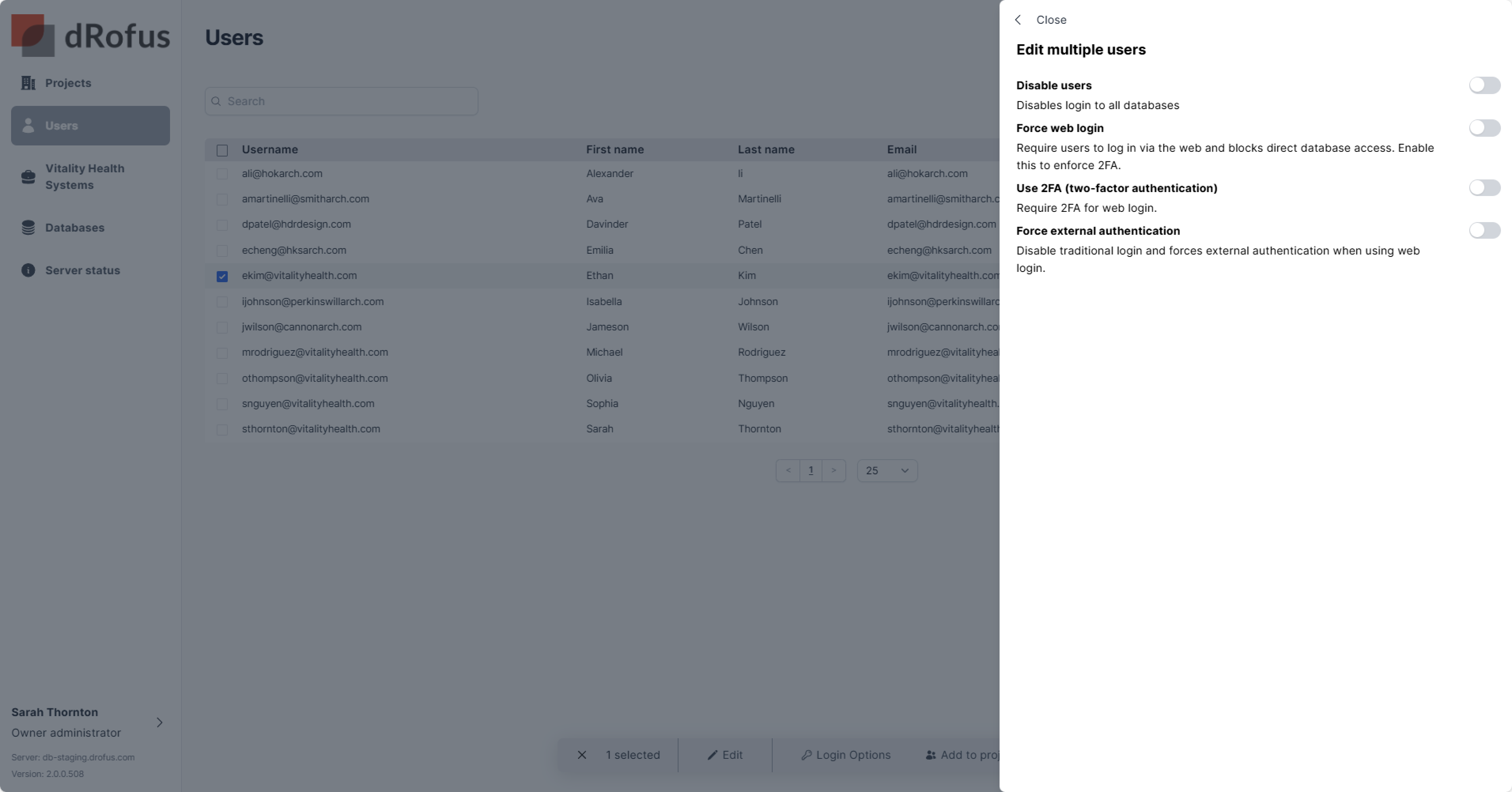Click the people icon for Add to project
This screenshot has height=792, width=1512.
tap(931, 755)
